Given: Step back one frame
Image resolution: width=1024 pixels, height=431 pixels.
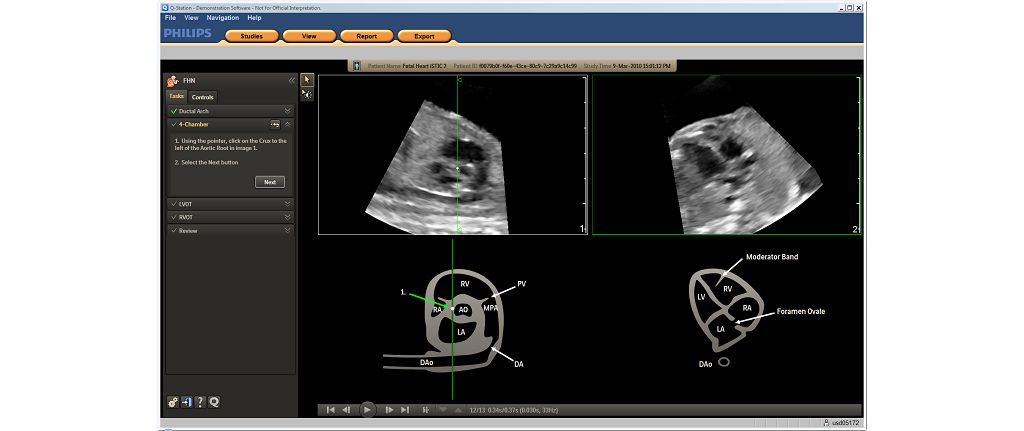Looking at the screenshot, I should point(347,410).
